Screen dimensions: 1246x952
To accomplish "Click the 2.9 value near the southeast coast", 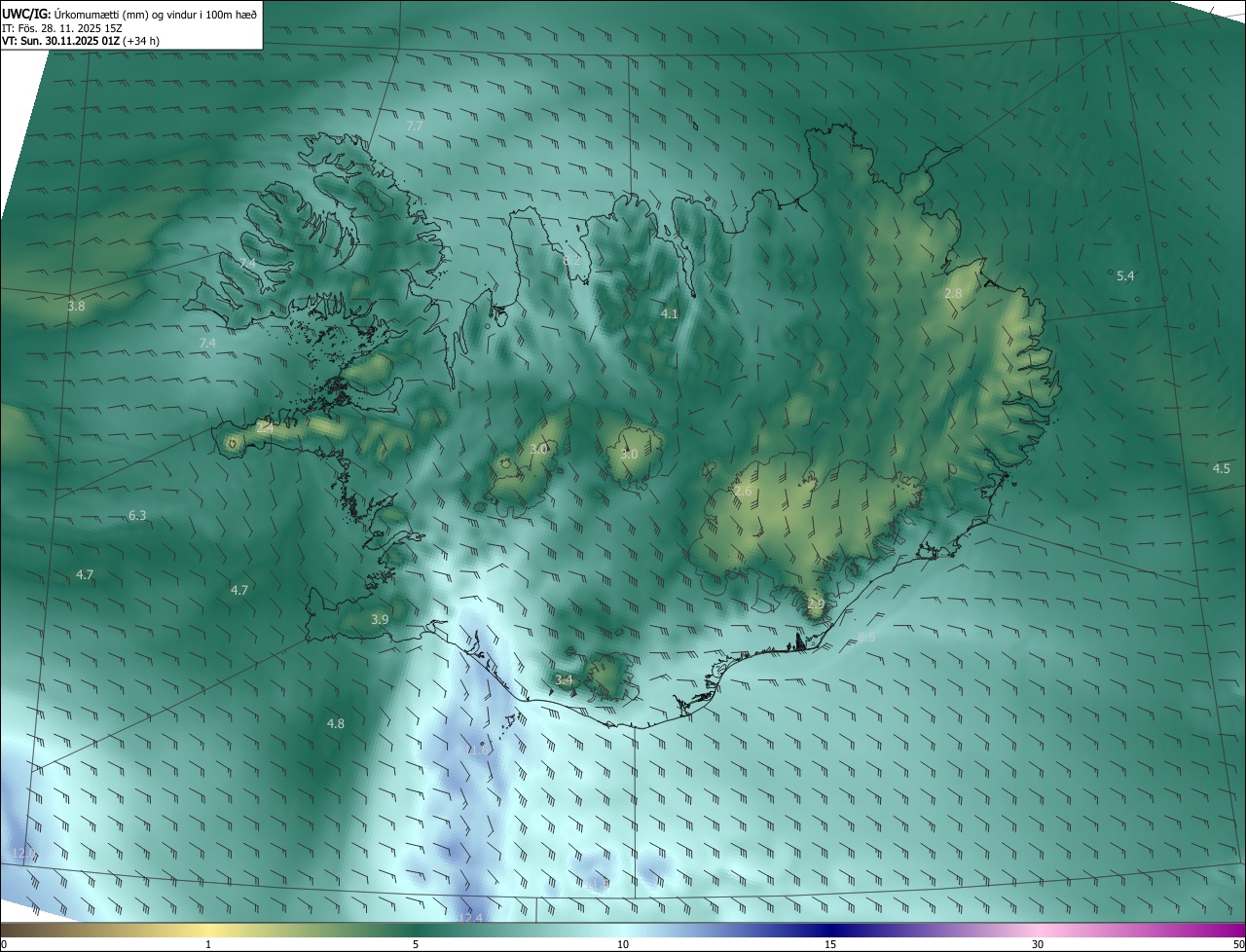I will (816, 604).
